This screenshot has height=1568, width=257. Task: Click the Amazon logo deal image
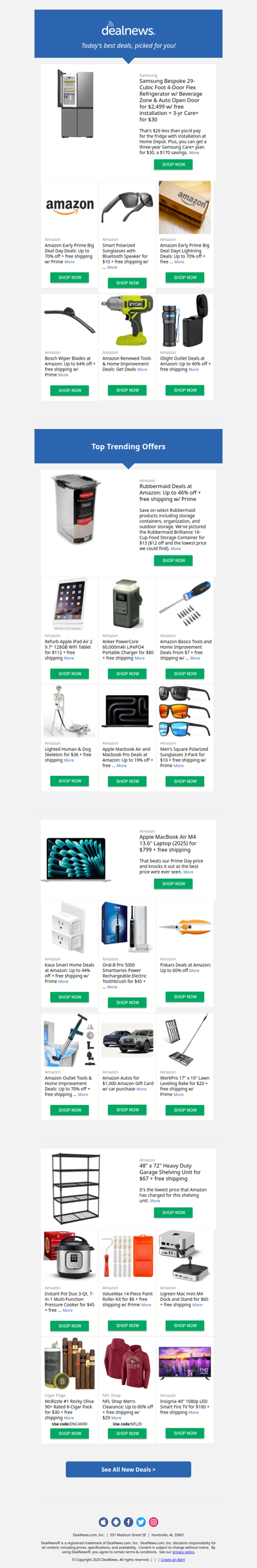(x=70, y=207)
